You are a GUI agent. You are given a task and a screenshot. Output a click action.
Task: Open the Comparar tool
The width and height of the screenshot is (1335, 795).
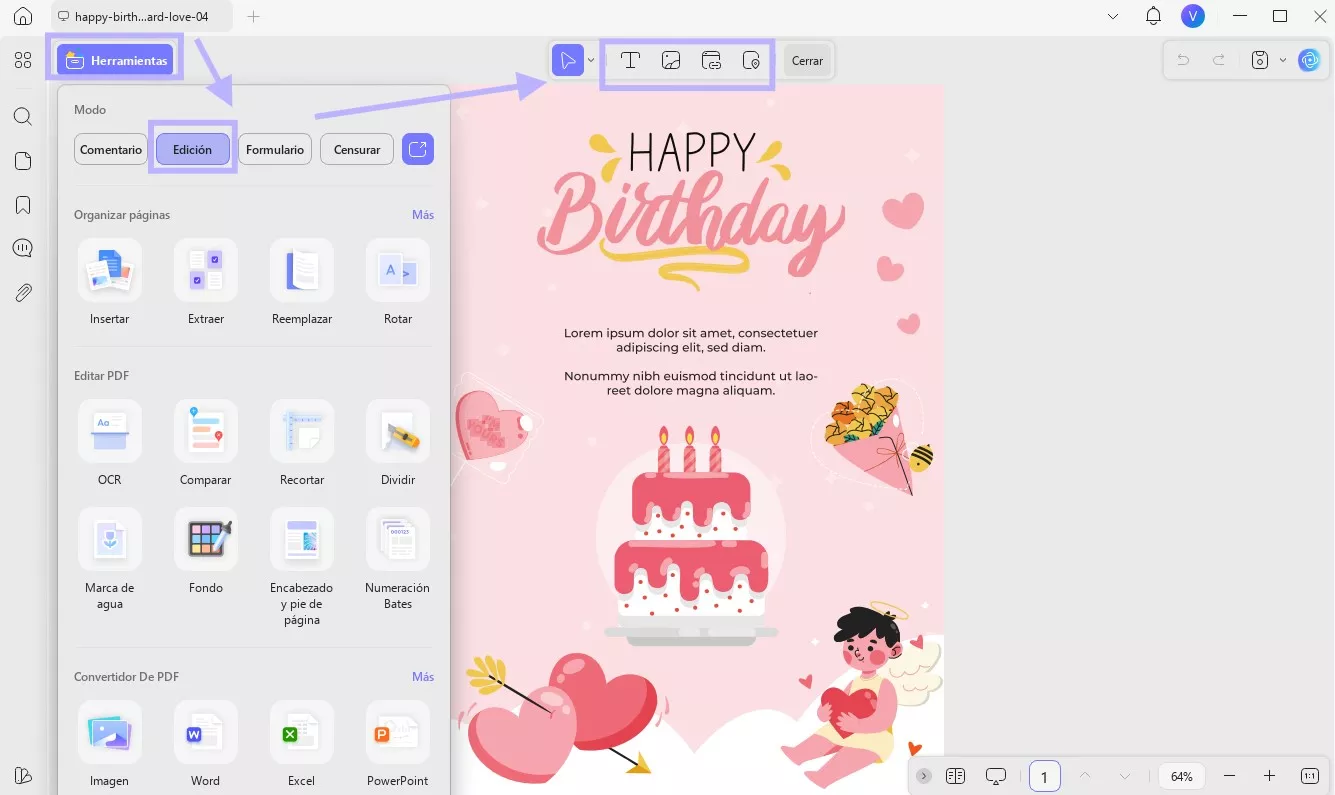(x=206, y=443)
